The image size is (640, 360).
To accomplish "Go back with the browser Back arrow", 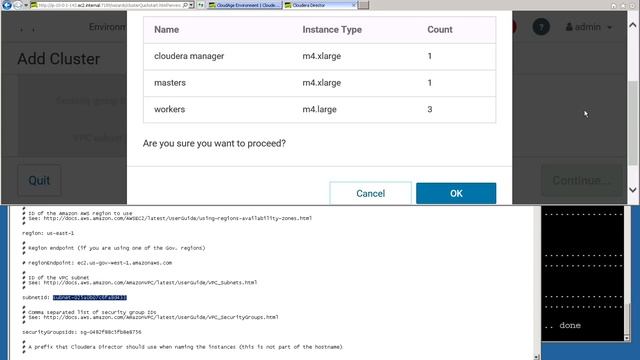I will tap(7, 5).
